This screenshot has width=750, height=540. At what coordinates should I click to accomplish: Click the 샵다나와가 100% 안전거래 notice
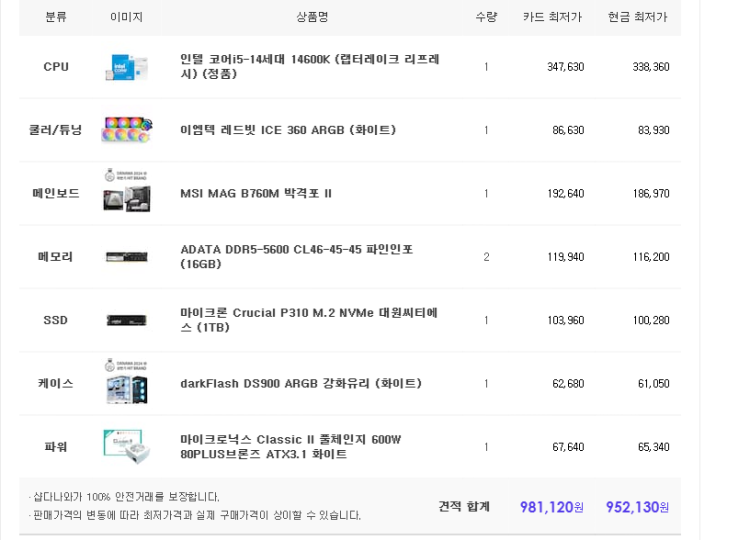click(x=124, y=497)
